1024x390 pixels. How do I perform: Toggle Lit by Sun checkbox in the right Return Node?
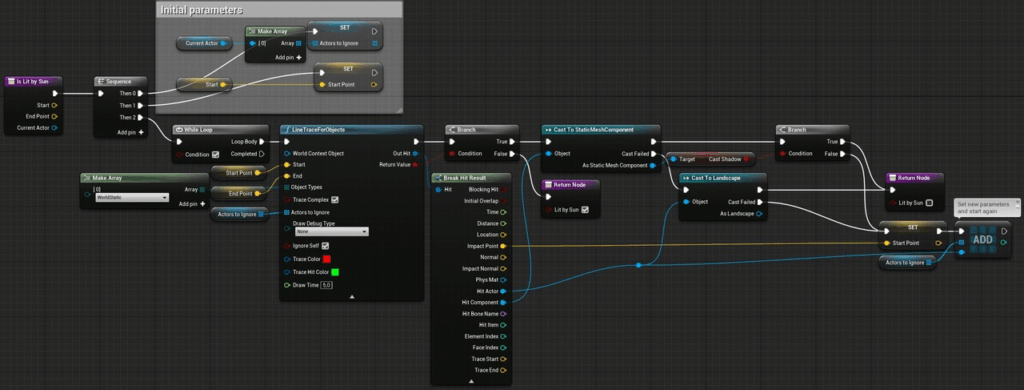tap(929, 203)
